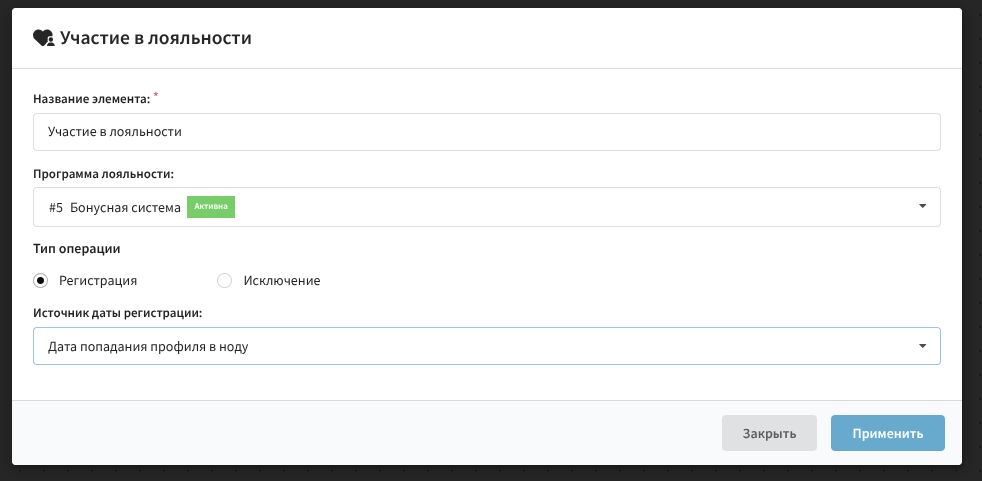Click the "Участие в лояльности" dialog title

pos(155,39)
